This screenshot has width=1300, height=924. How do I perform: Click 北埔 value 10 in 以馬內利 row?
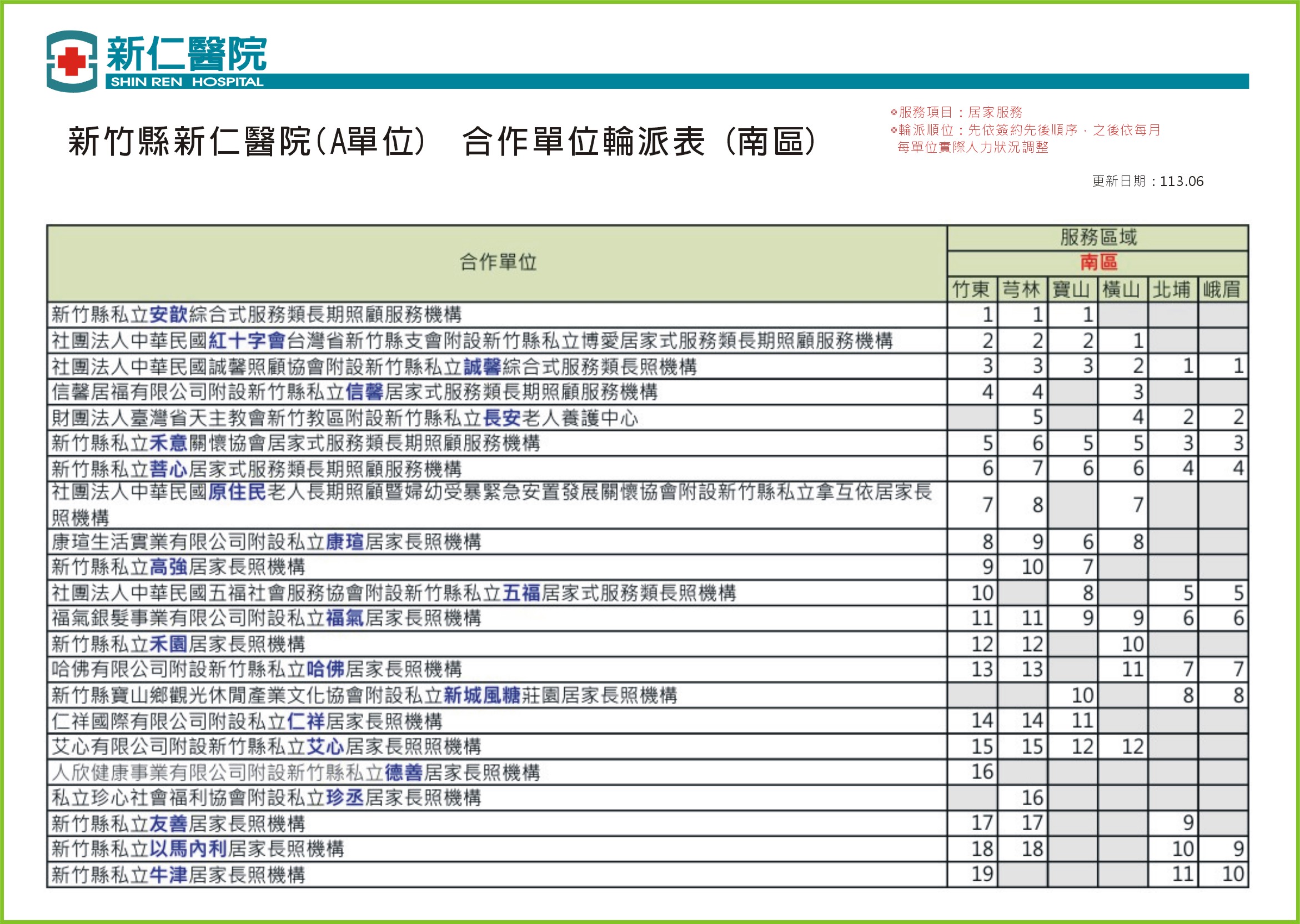(1183, 849)
